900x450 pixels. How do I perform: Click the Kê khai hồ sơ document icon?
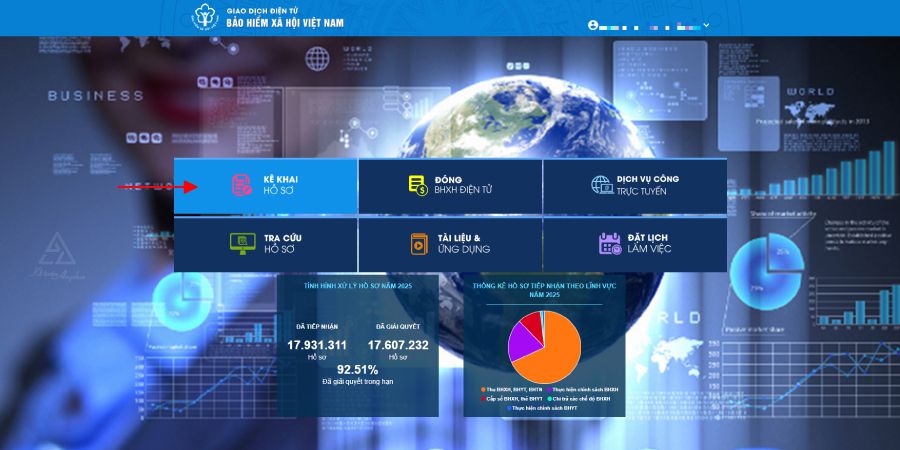(x=241, y=185)
